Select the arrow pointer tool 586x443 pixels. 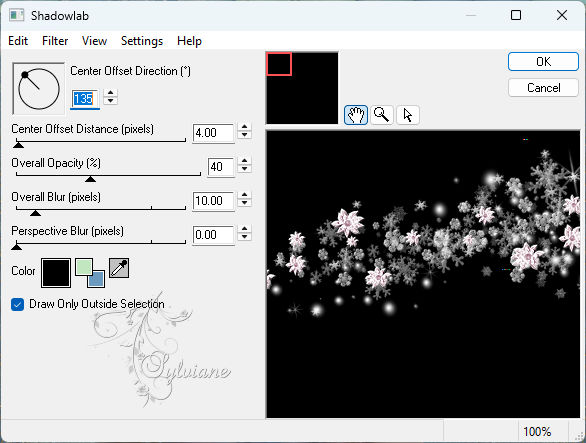point(407,115)
